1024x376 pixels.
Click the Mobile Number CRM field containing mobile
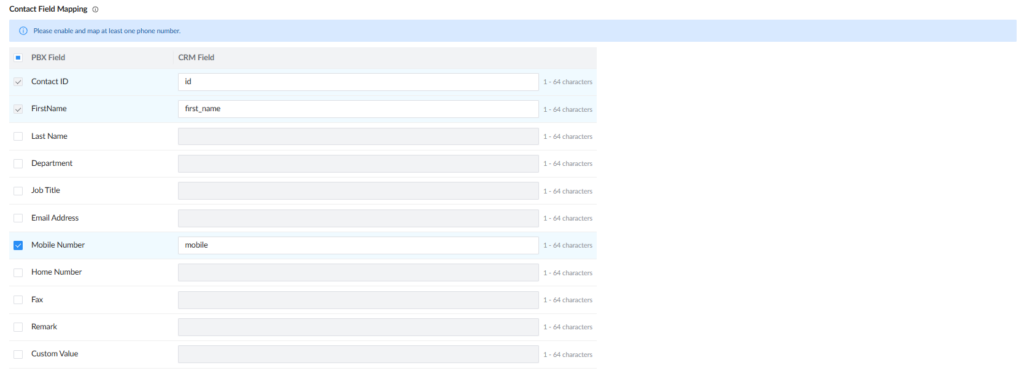[x=358, y=245]
